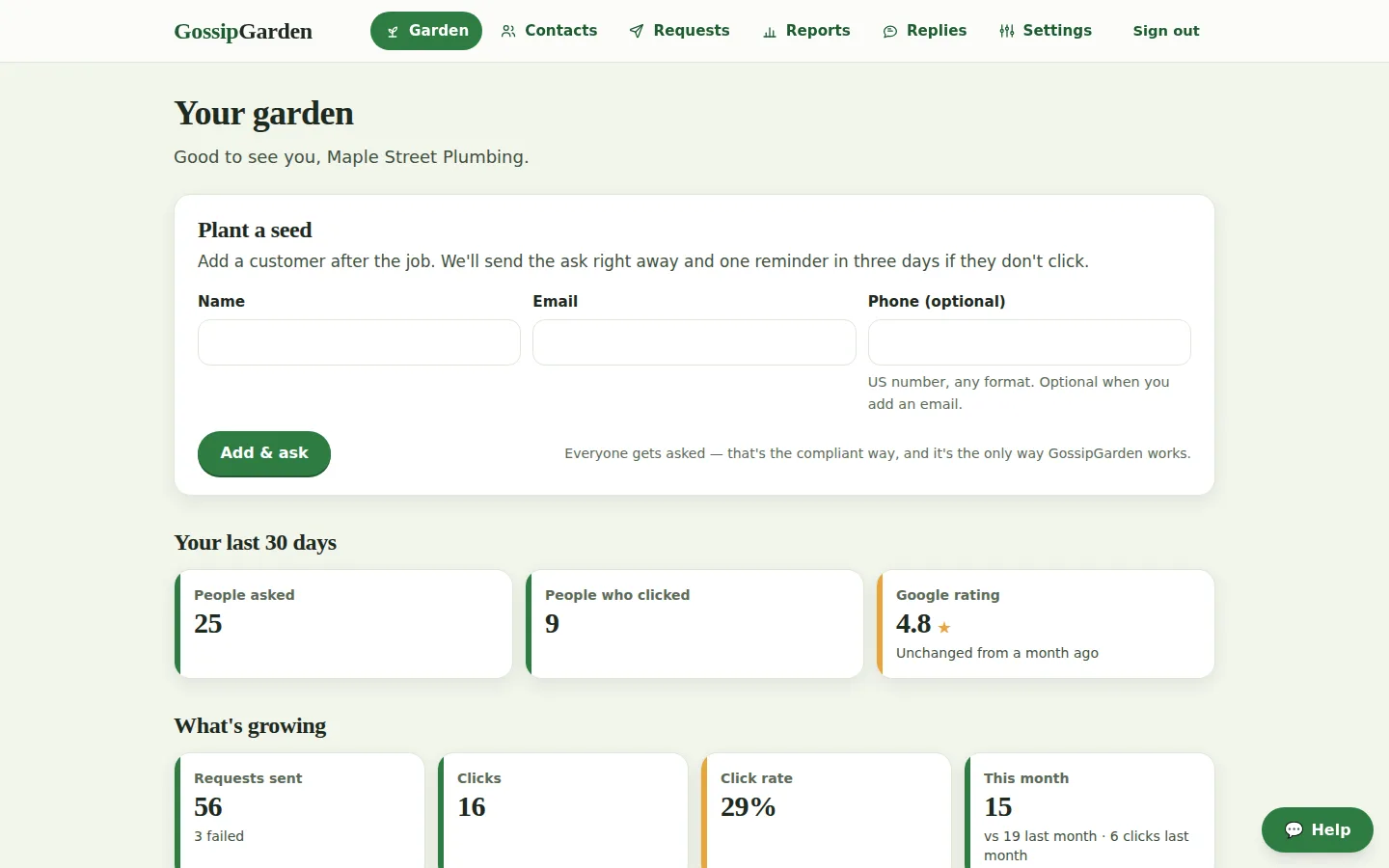Click the "3 failed" text

[x=219, y=836]
